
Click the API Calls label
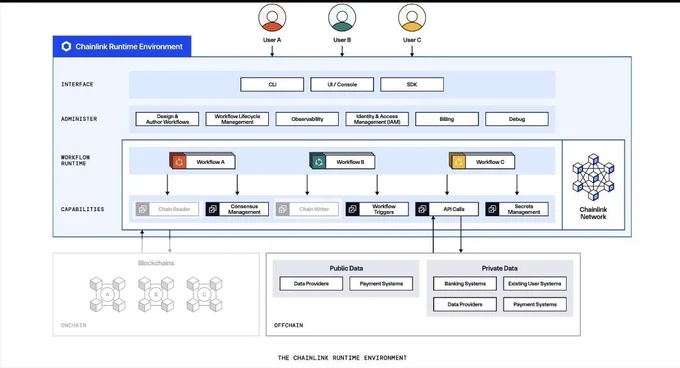pos(454,209)
